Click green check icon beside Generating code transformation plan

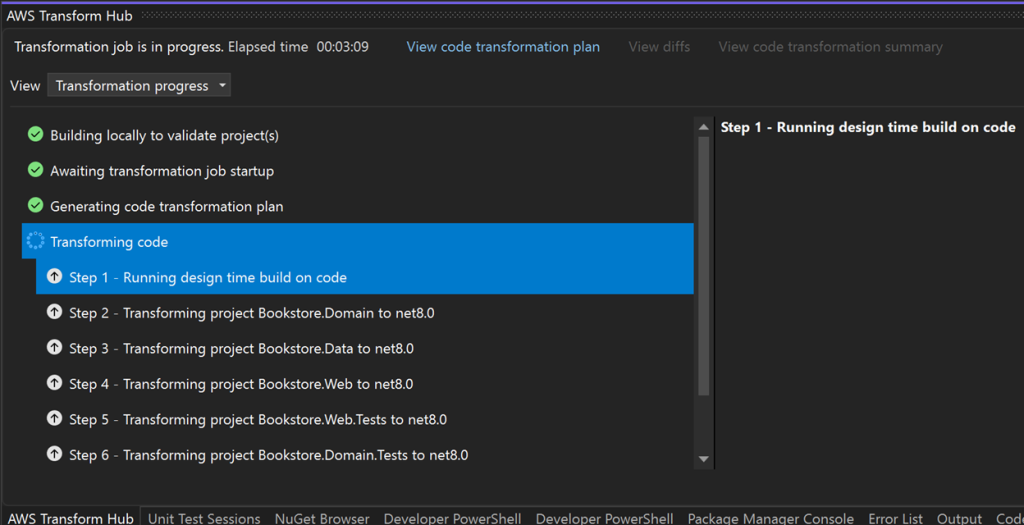(x=35, y=206)
